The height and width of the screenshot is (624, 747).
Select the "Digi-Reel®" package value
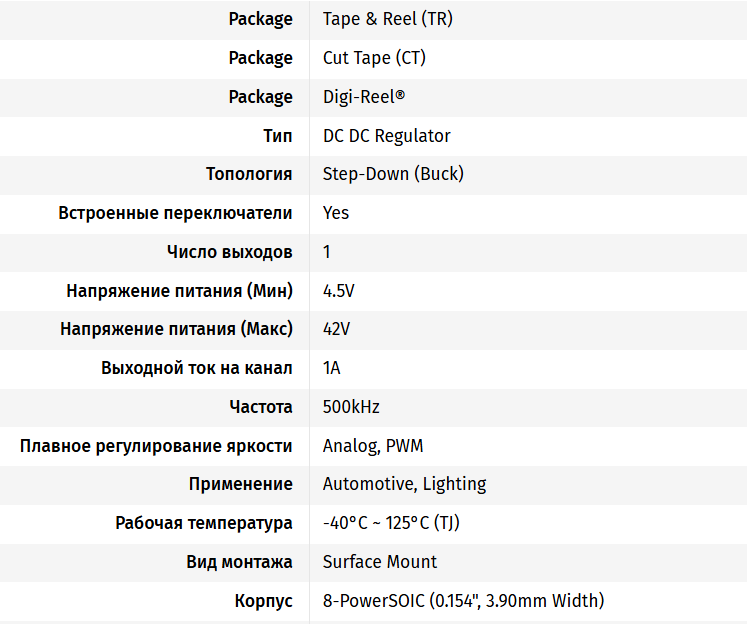pos(364,97)
